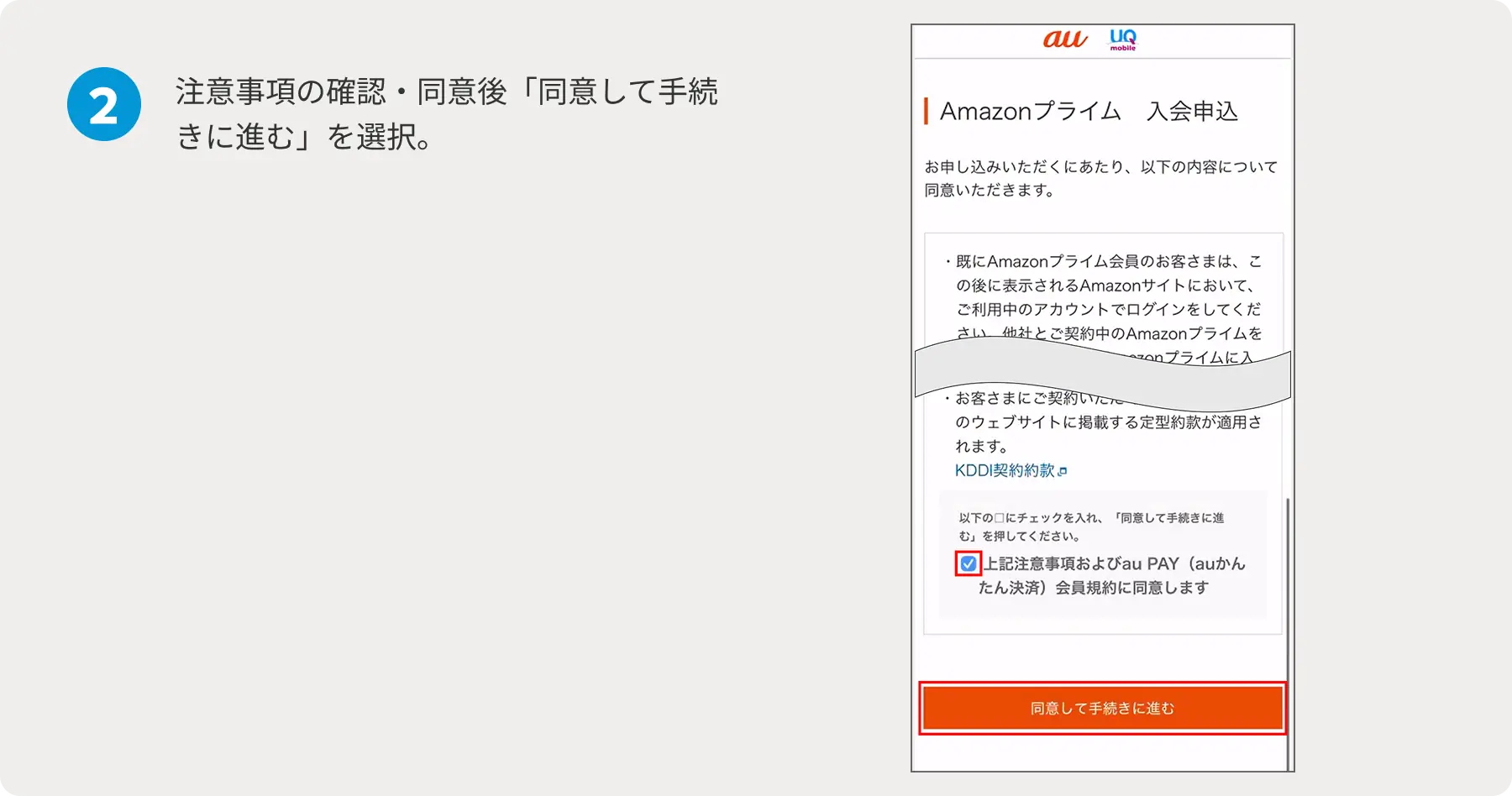Click the red au logo
Screen dimensions: 1512x796
(1064, 39)
